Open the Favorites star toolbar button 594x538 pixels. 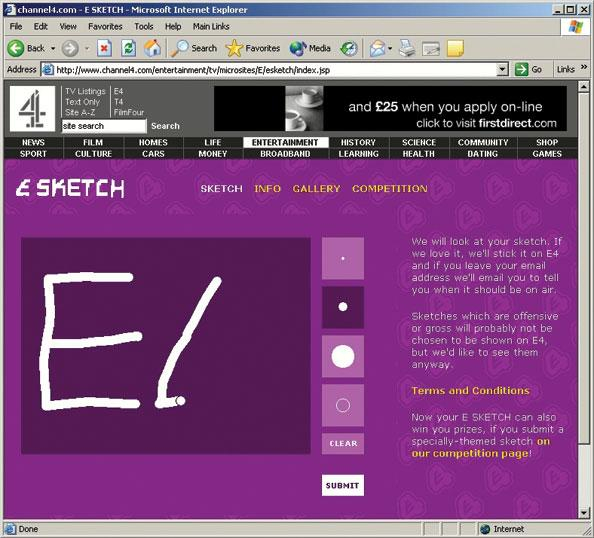click(252, 48)
